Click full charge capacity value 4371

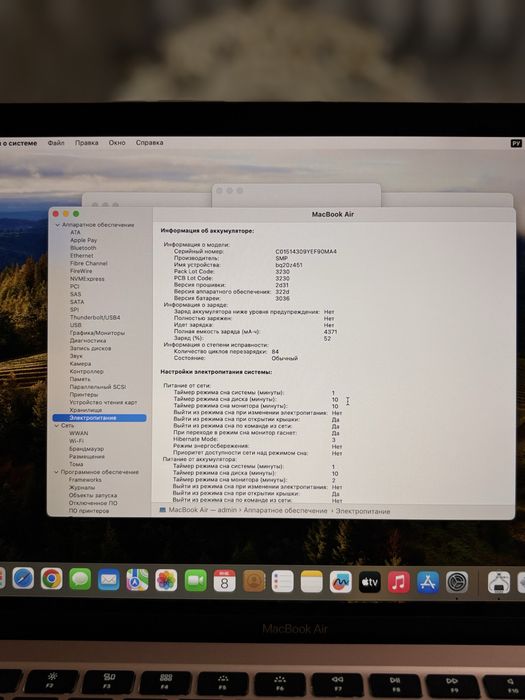pyautogui.click(x=330, y=332)
